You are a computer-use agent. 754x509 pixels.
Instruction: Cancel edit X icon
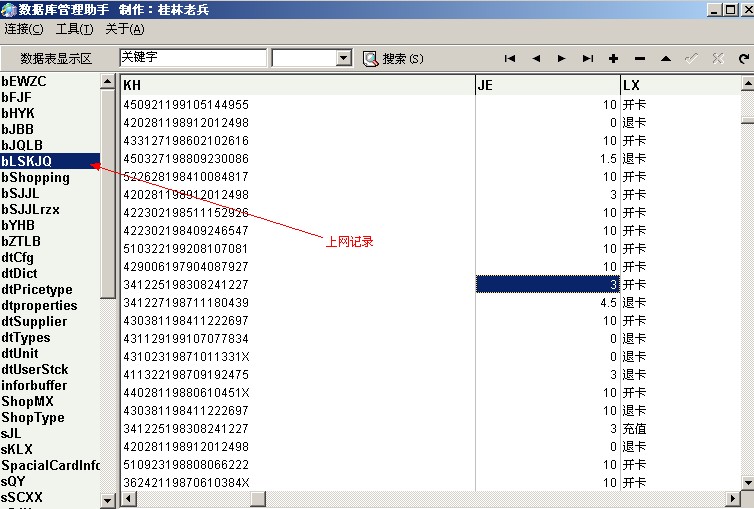click(x=718, y=59)
